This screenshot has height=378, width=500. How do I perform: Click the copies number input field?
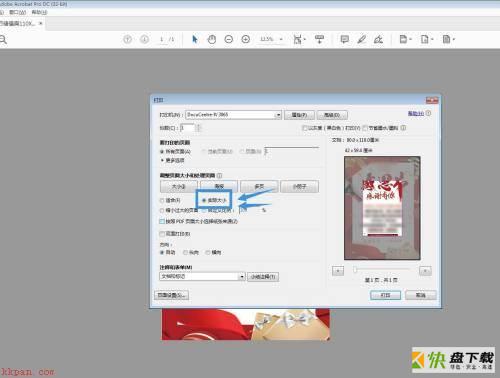click(187, 128)
